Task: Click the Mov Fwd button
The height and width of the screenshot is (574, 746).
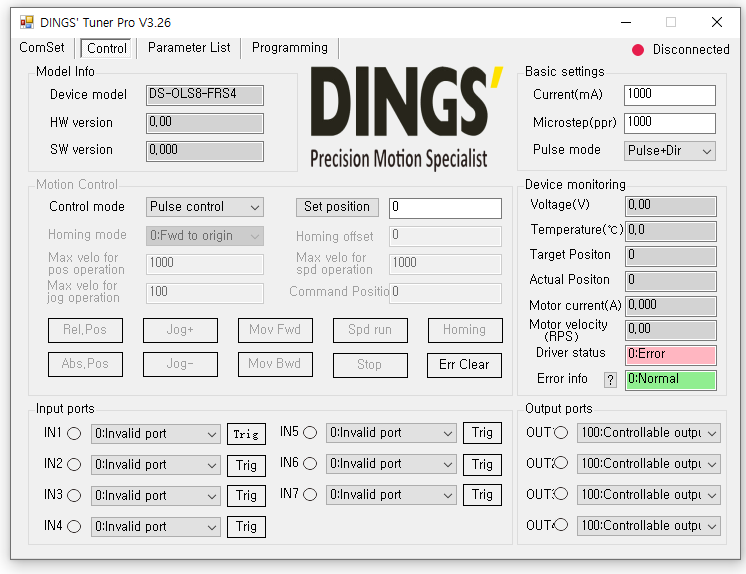Action: (x=275, y=330)
